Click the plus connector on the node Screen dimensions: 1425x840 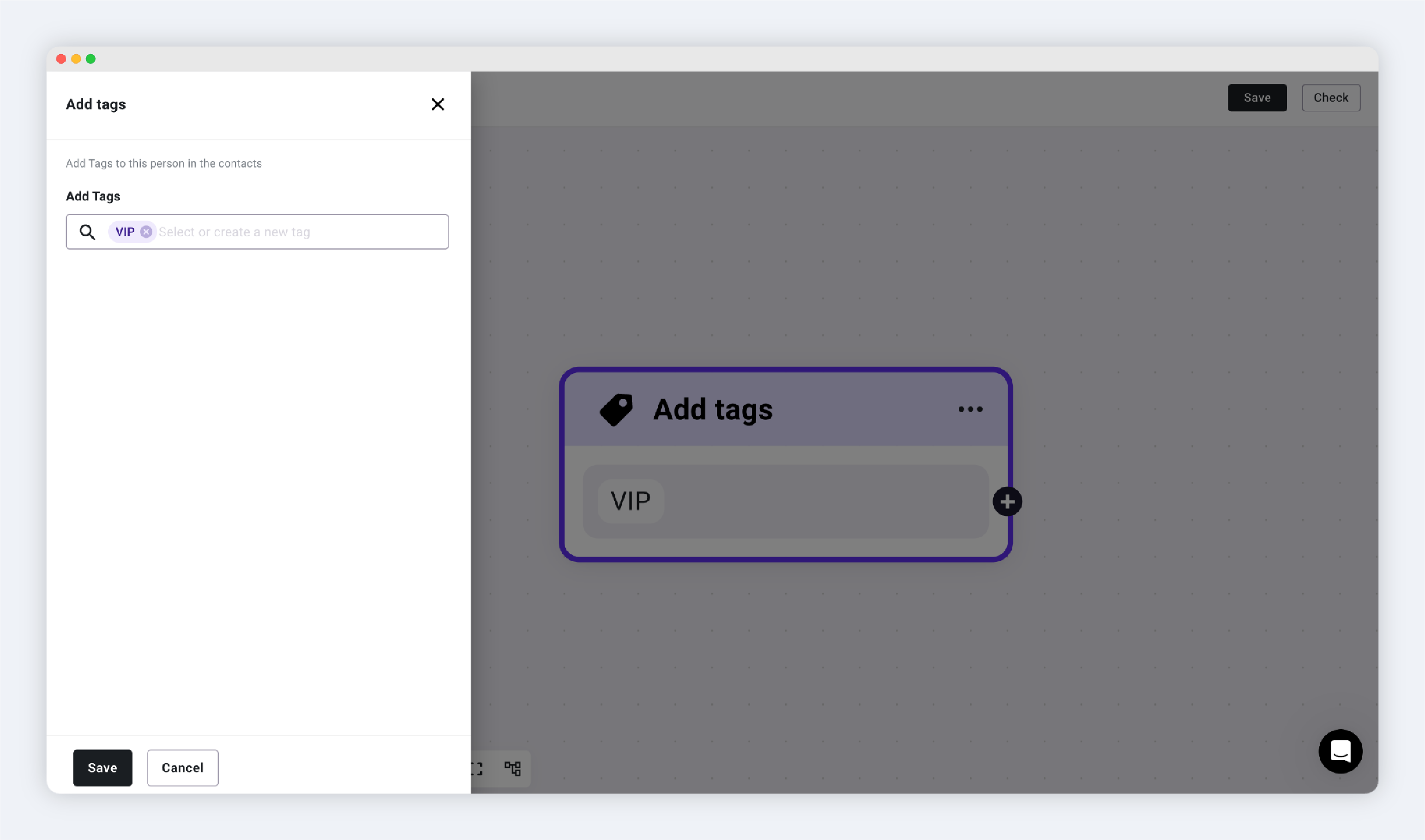coord(1007,502)
